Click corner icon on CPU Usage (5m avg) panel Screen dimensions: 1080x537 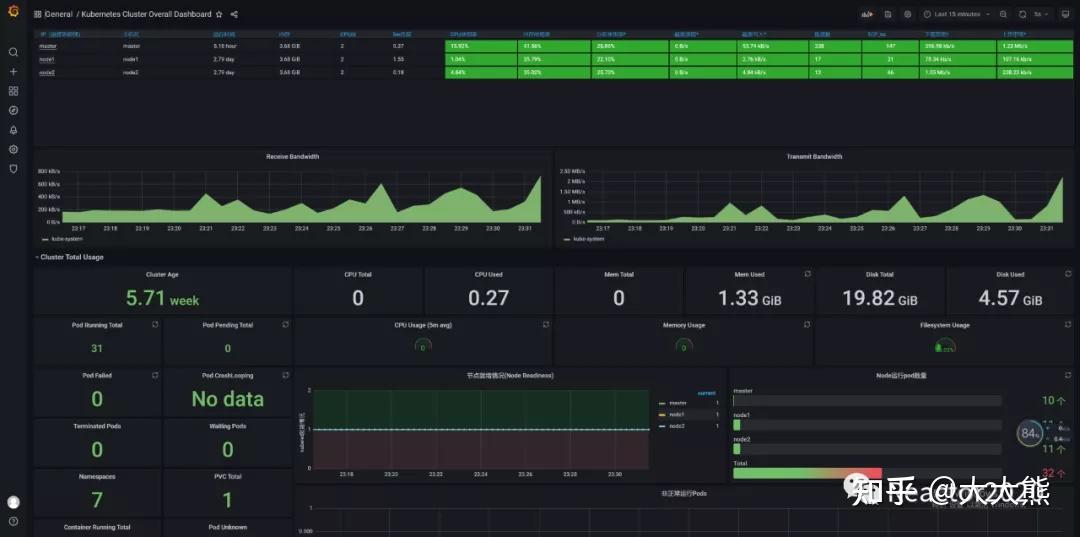(x=546, y=325)
